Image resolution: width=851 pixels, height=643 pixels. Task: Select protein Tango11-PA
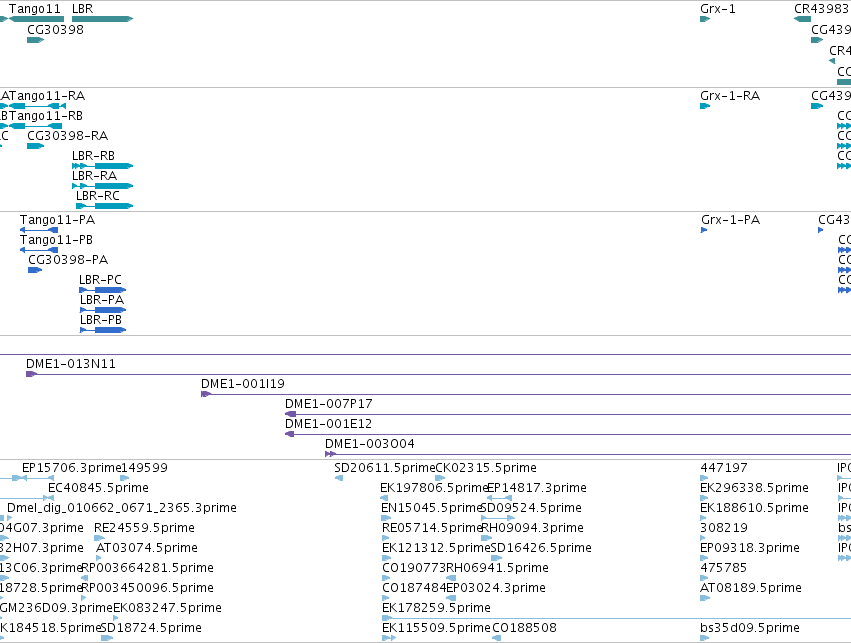pos(39,230)
